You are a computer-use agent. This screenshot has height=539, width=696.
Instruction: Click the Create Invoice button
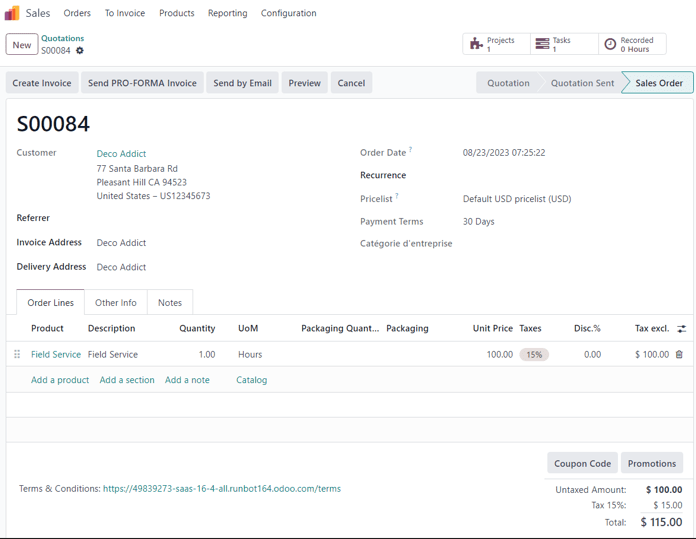click(x=42, y=83)
